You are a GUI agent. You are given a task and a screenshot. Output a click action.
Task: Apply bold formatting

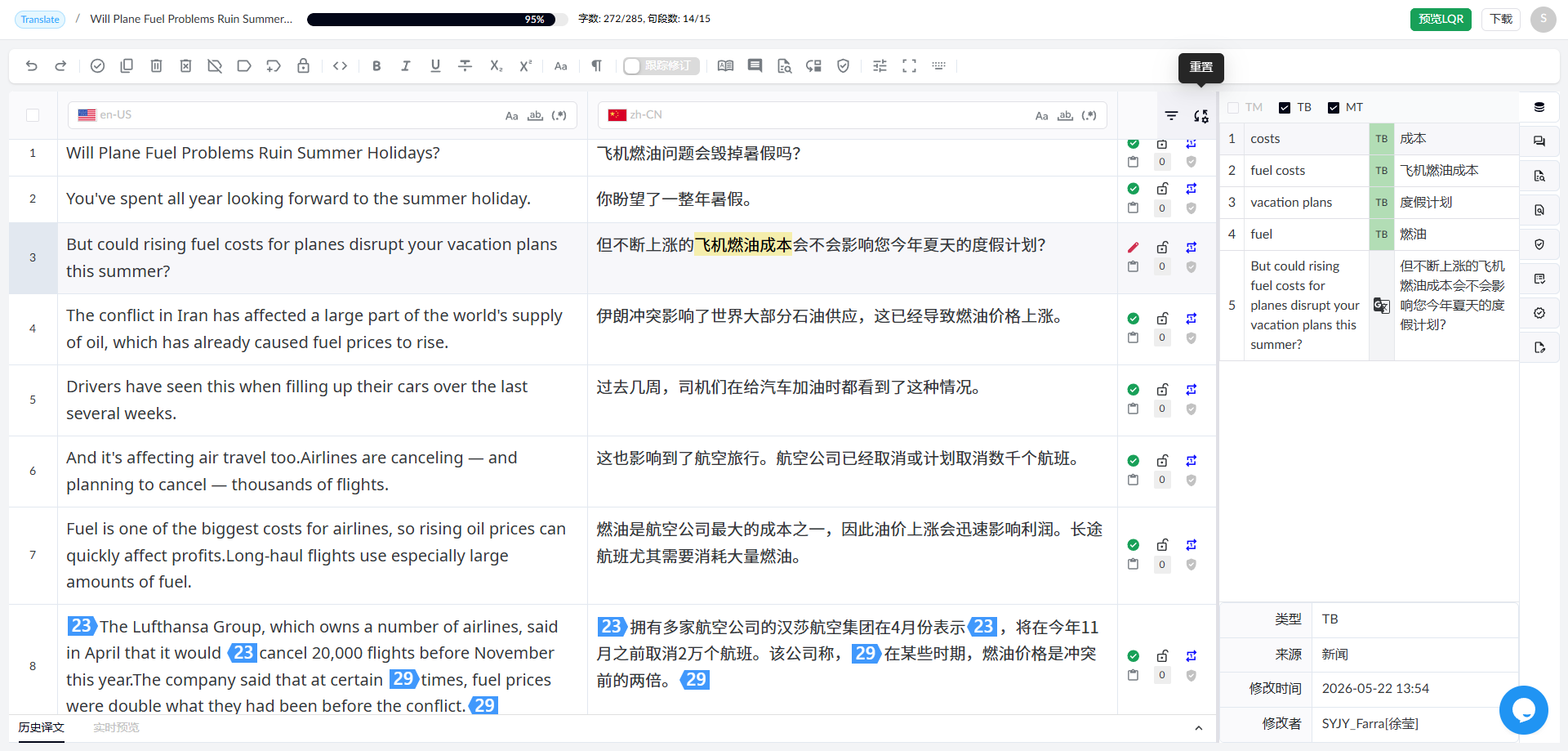coord(376,66)
